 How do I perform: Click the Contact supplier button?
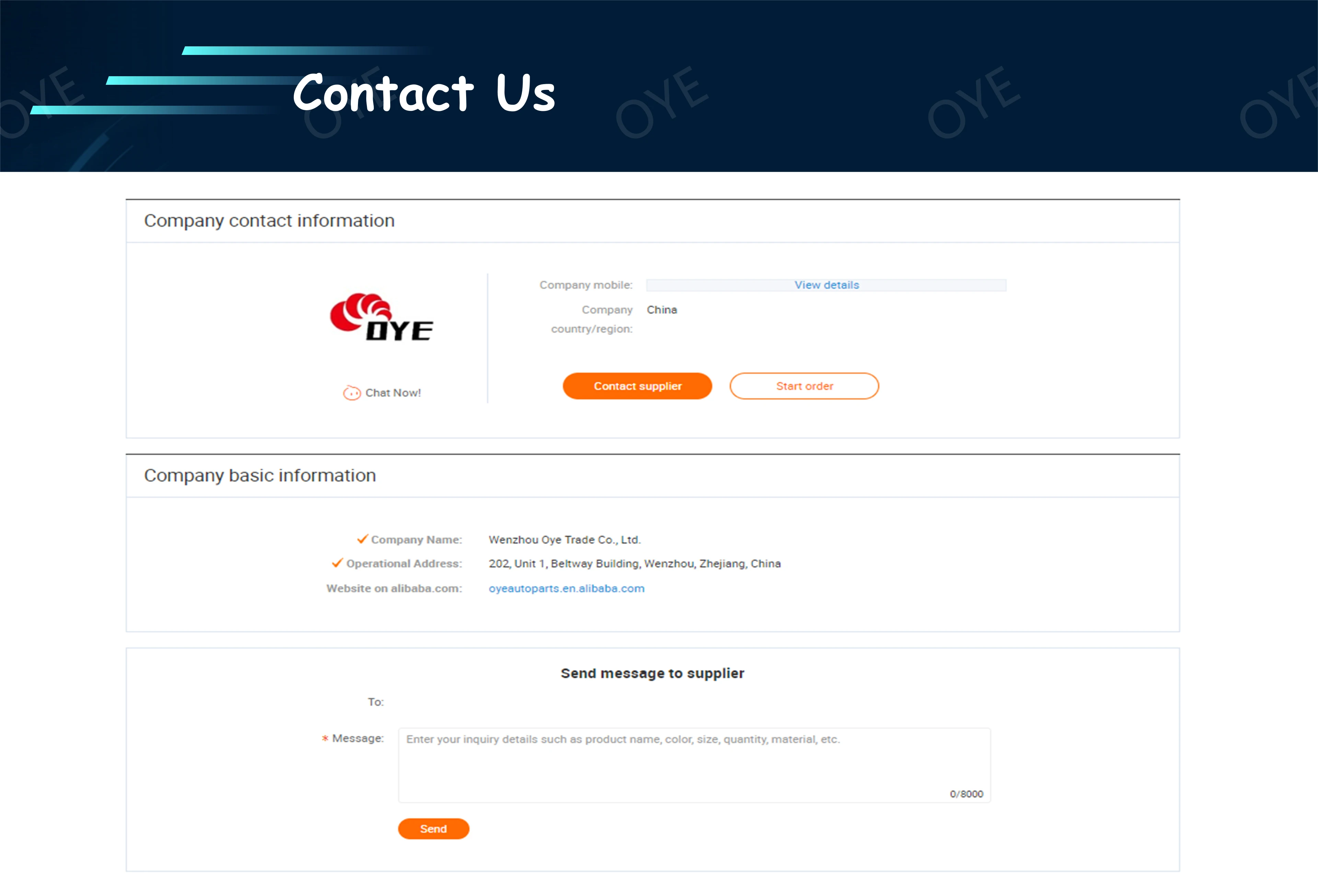pyautogui.click(x=637, y=386)
